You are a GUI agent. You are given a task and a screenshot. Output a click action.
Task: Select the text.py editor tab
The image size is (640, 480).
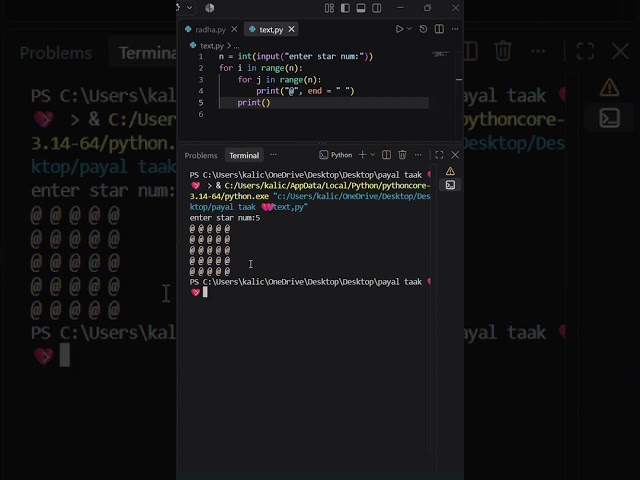[271, 29]
